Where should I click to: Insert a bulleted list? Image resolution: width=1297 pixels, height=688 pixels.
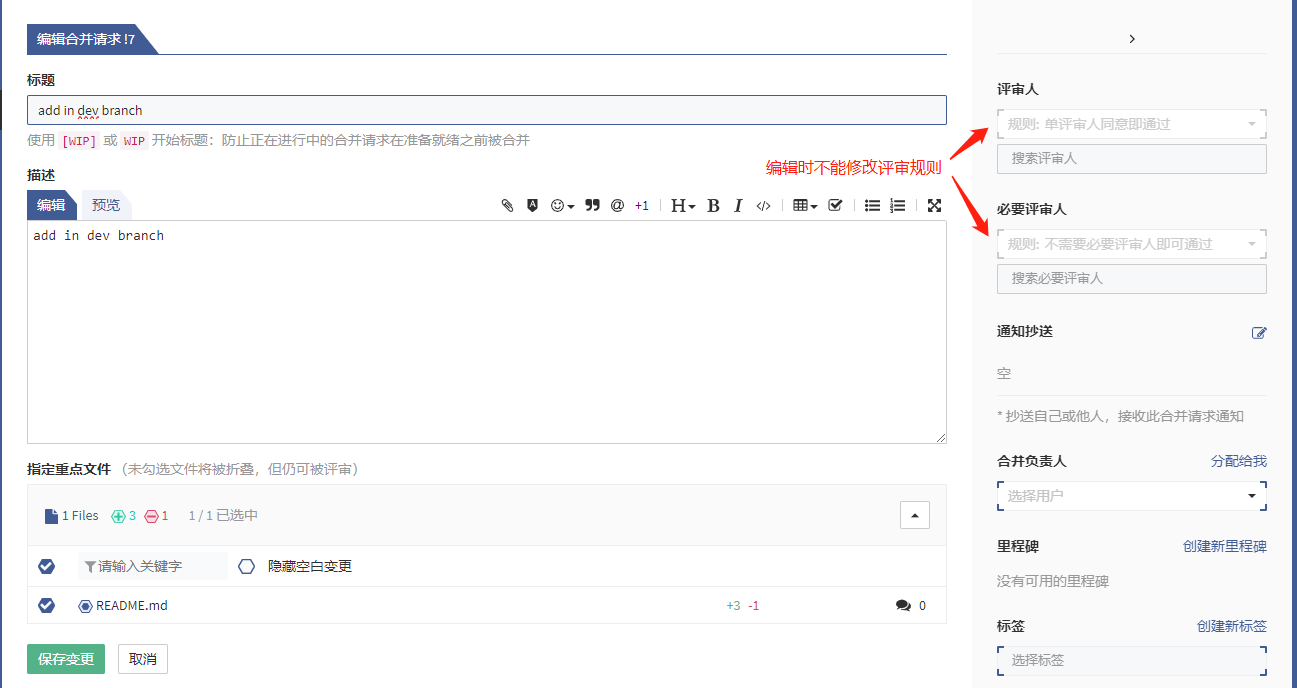pos(872,205)
